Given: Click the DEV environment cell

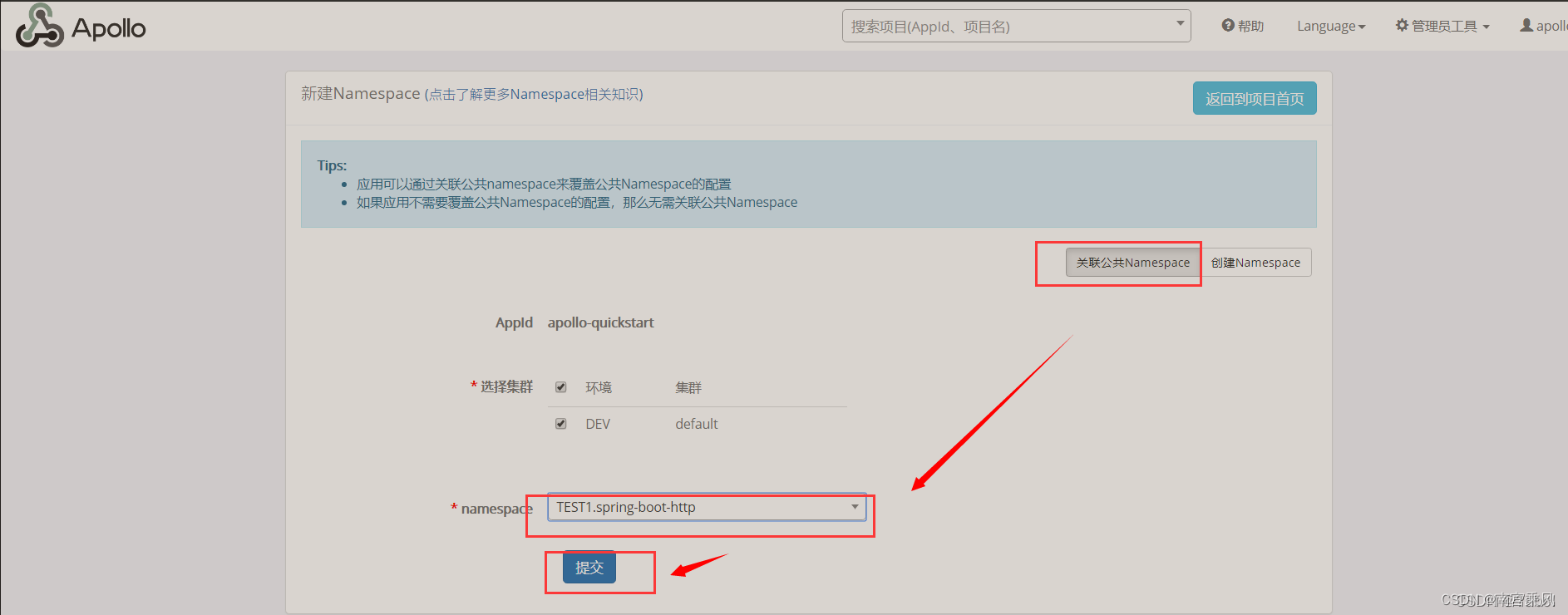Looking at the screenshot, I should coord(598,424).
